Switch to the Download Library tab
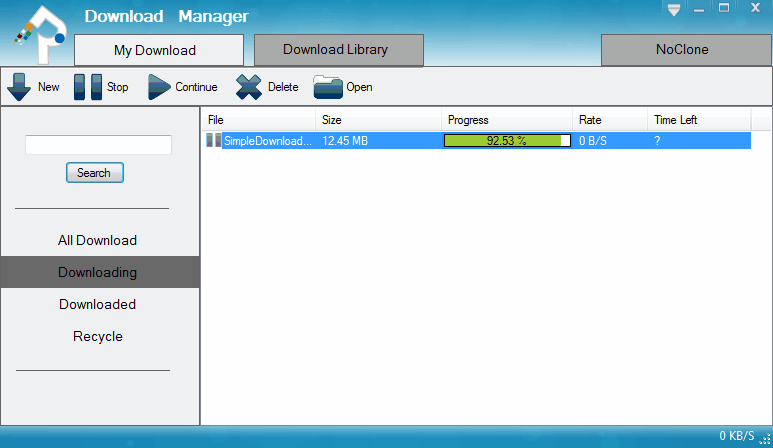 click(x=339, y=50)
